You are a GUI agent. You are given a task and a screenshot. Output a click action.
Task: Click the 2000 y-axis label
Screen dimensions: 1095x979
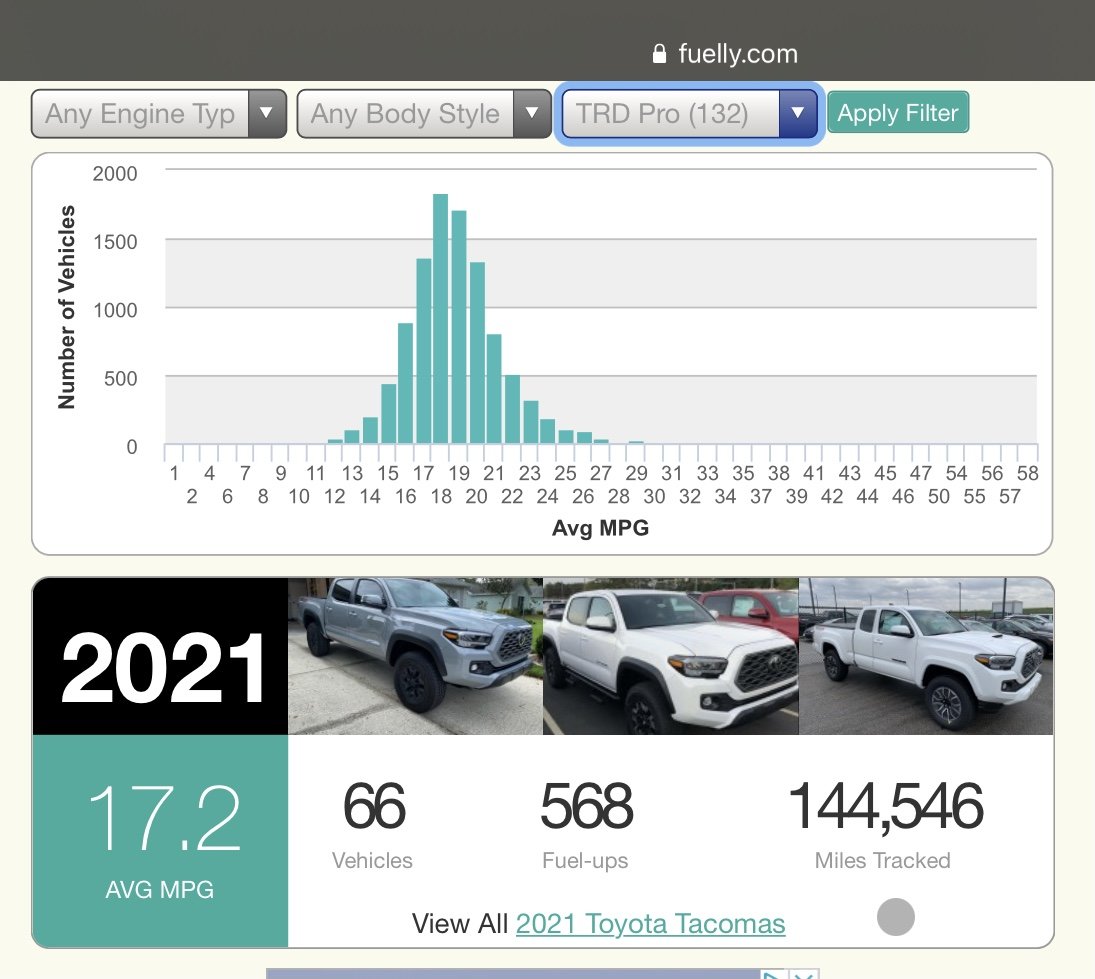coord(115,174)
